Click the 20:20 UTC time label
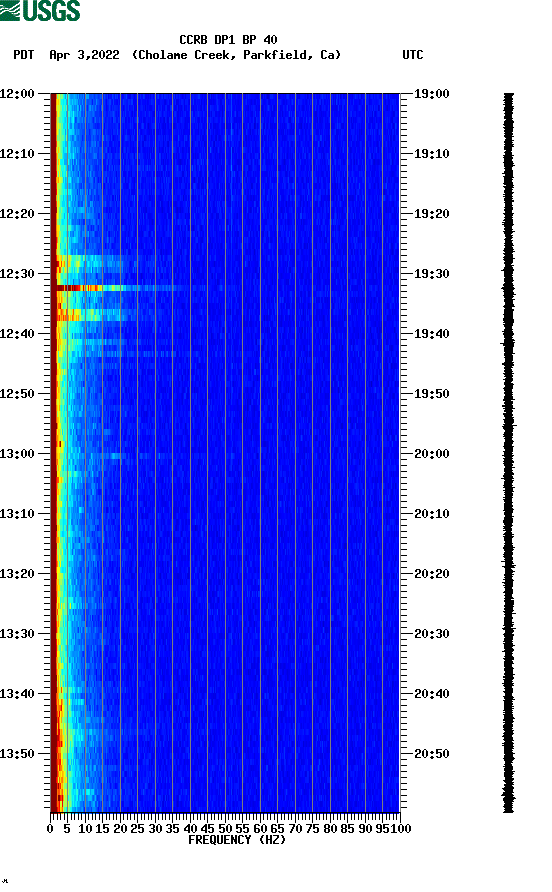The width and height of the screenshot is (552, 892). coord(432,574)
